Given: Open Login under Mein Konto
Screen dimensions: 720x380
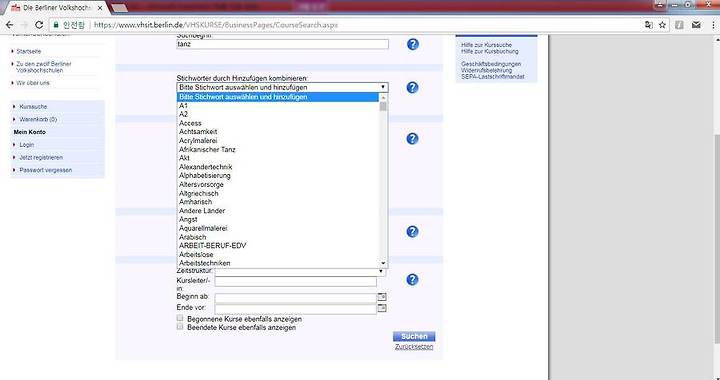Looking at the screenshot, I should (27, 145).
